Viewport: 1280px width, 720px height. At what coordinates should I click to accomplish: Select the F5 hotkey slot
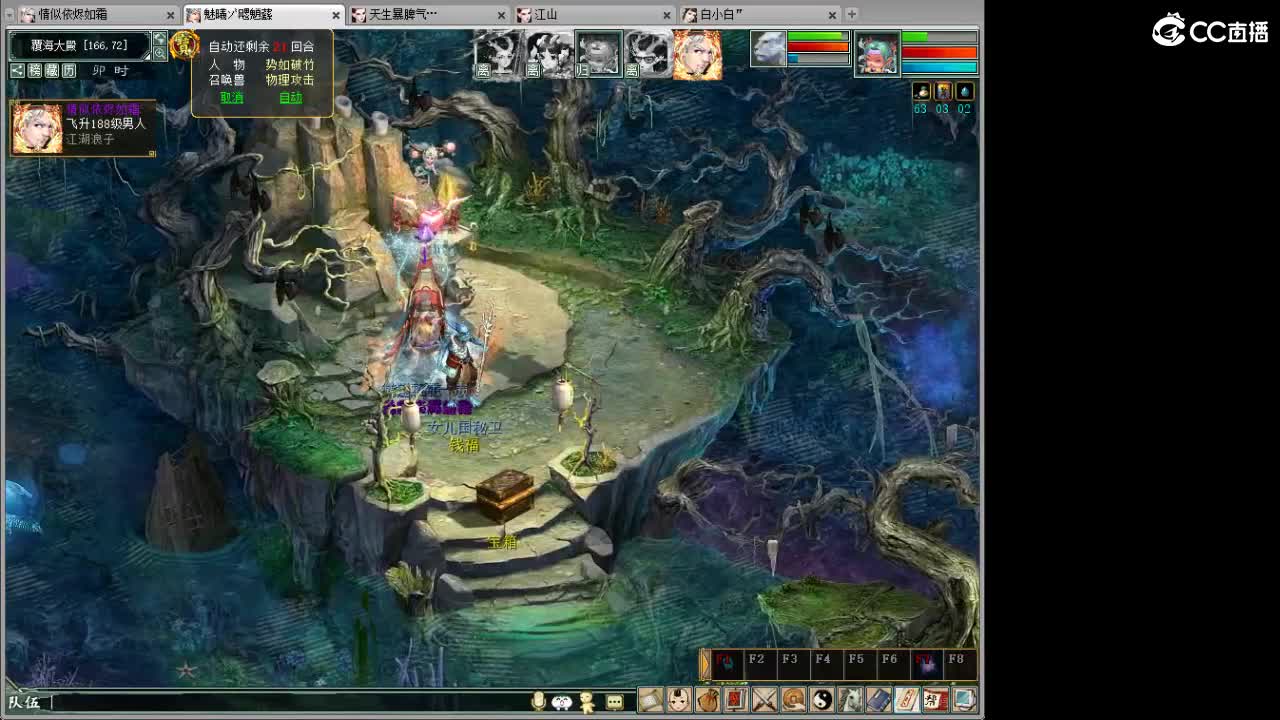click(859, 664)
